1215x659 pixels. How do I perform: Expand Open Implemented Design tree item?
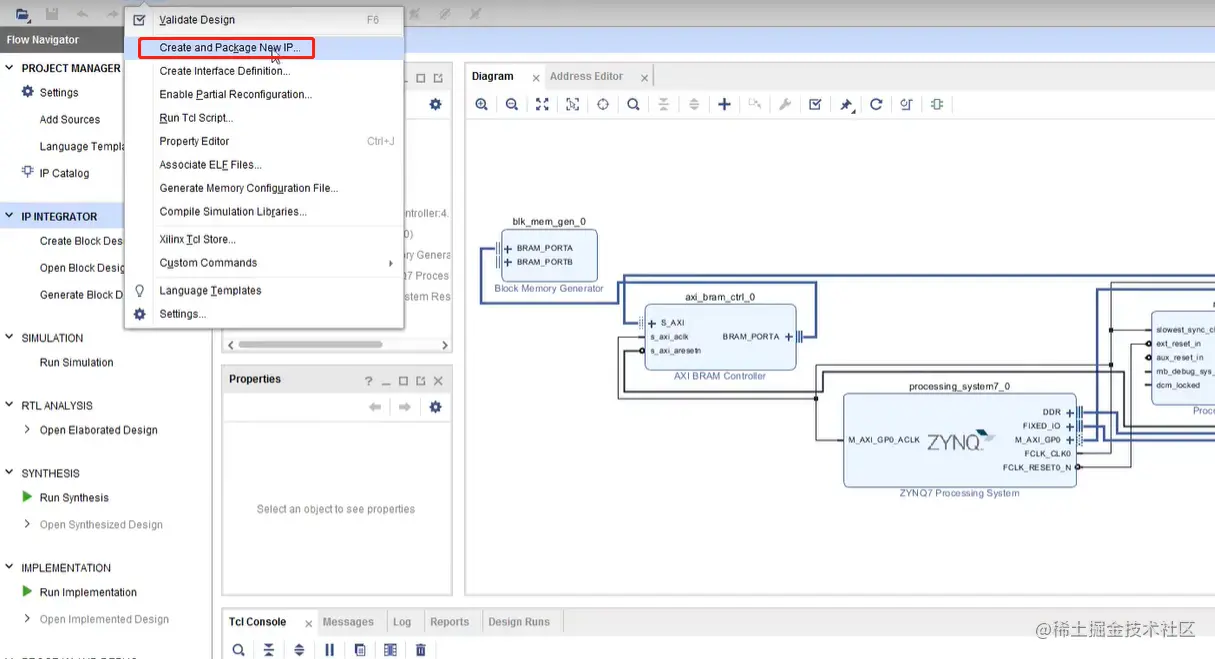(27, 619)
